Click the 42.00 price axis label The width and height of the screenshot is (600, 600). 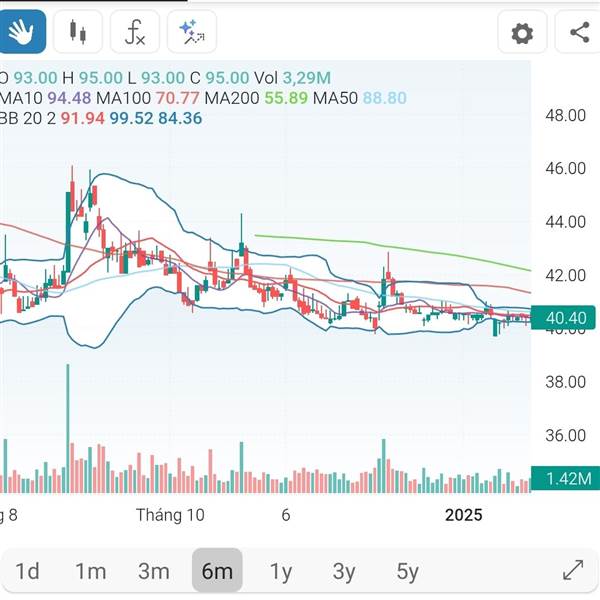click(565, 275)
